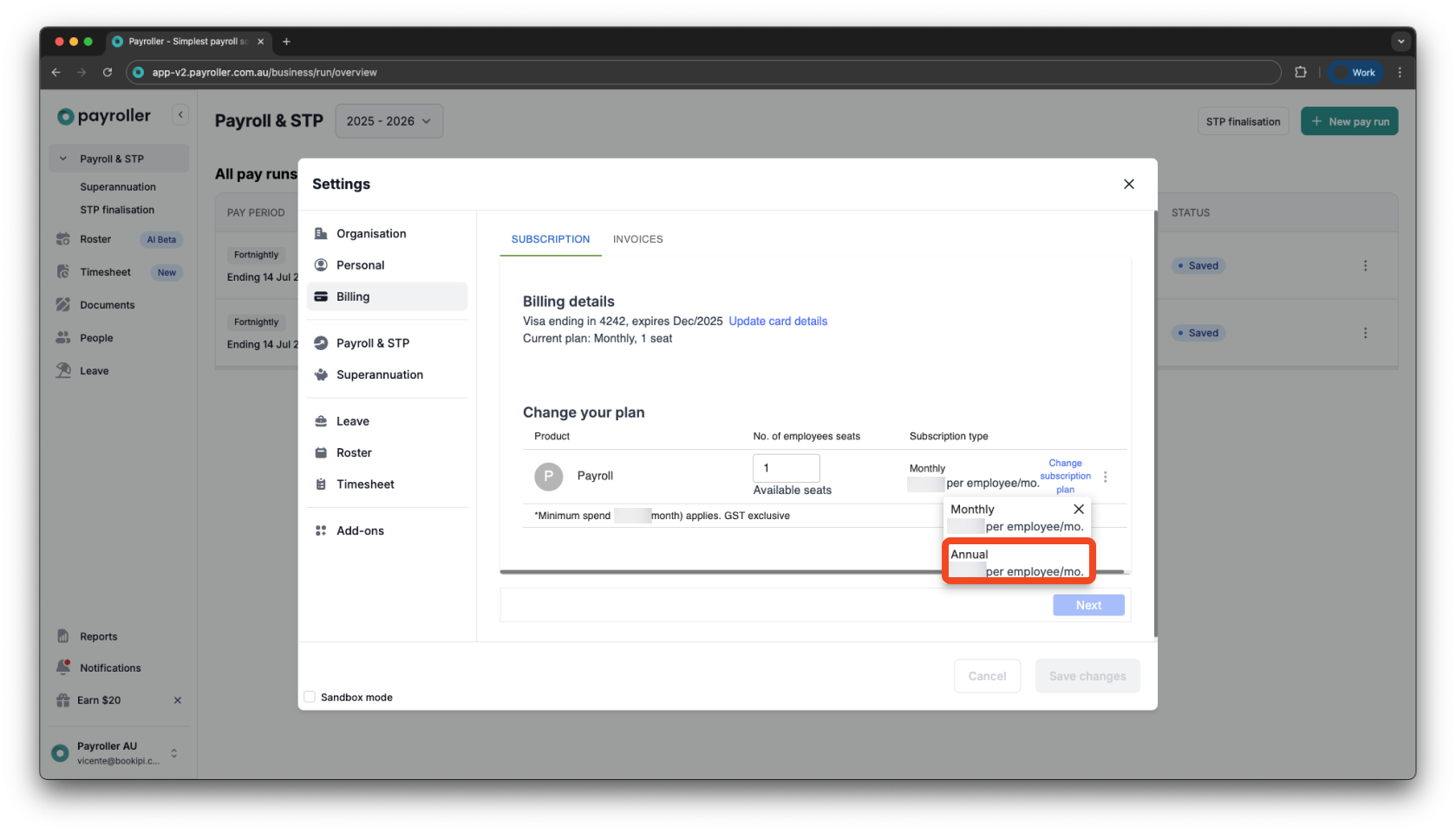Open Organisation settings in the dialog
Screen dimensions: 1456x832
coord(370,233)
